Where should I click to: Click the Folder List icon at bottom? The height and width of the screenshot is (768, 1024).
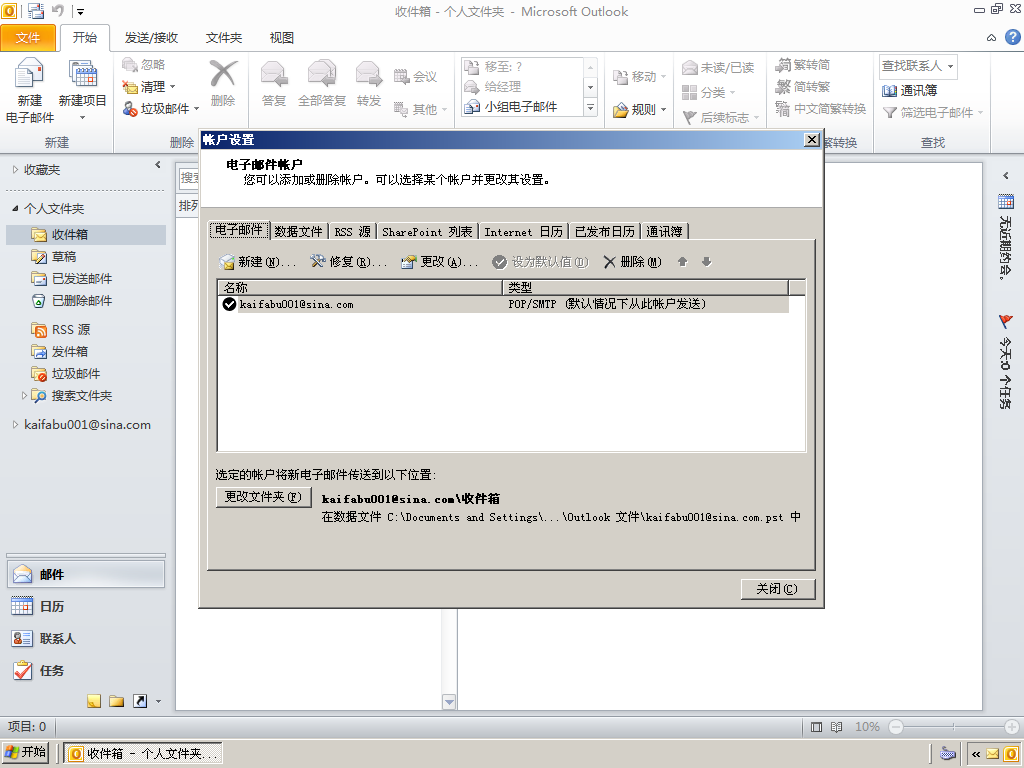coord(117,701)
